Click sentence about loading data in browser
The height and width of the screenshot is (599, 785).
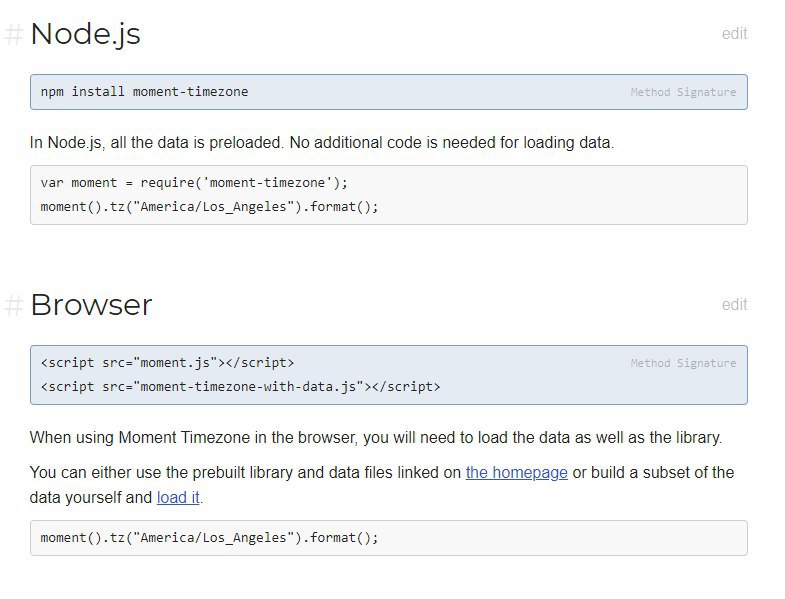tap(376, 438)
